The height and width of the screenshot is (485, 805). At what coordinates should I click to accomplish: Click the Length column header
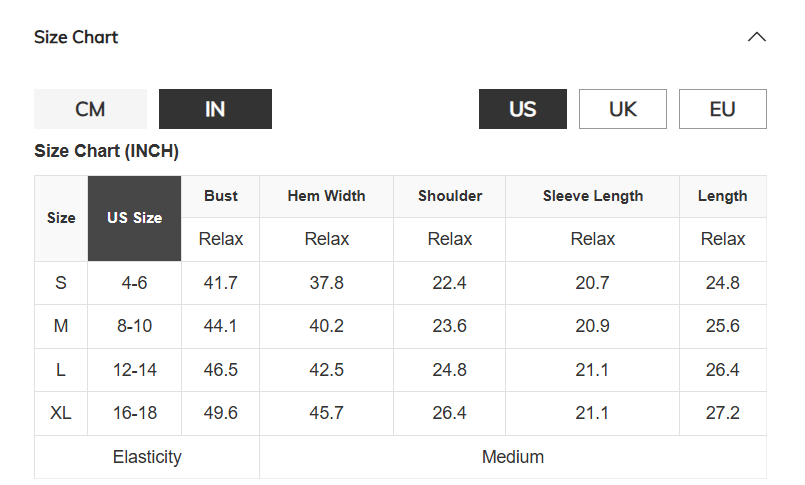click(723, 196)
